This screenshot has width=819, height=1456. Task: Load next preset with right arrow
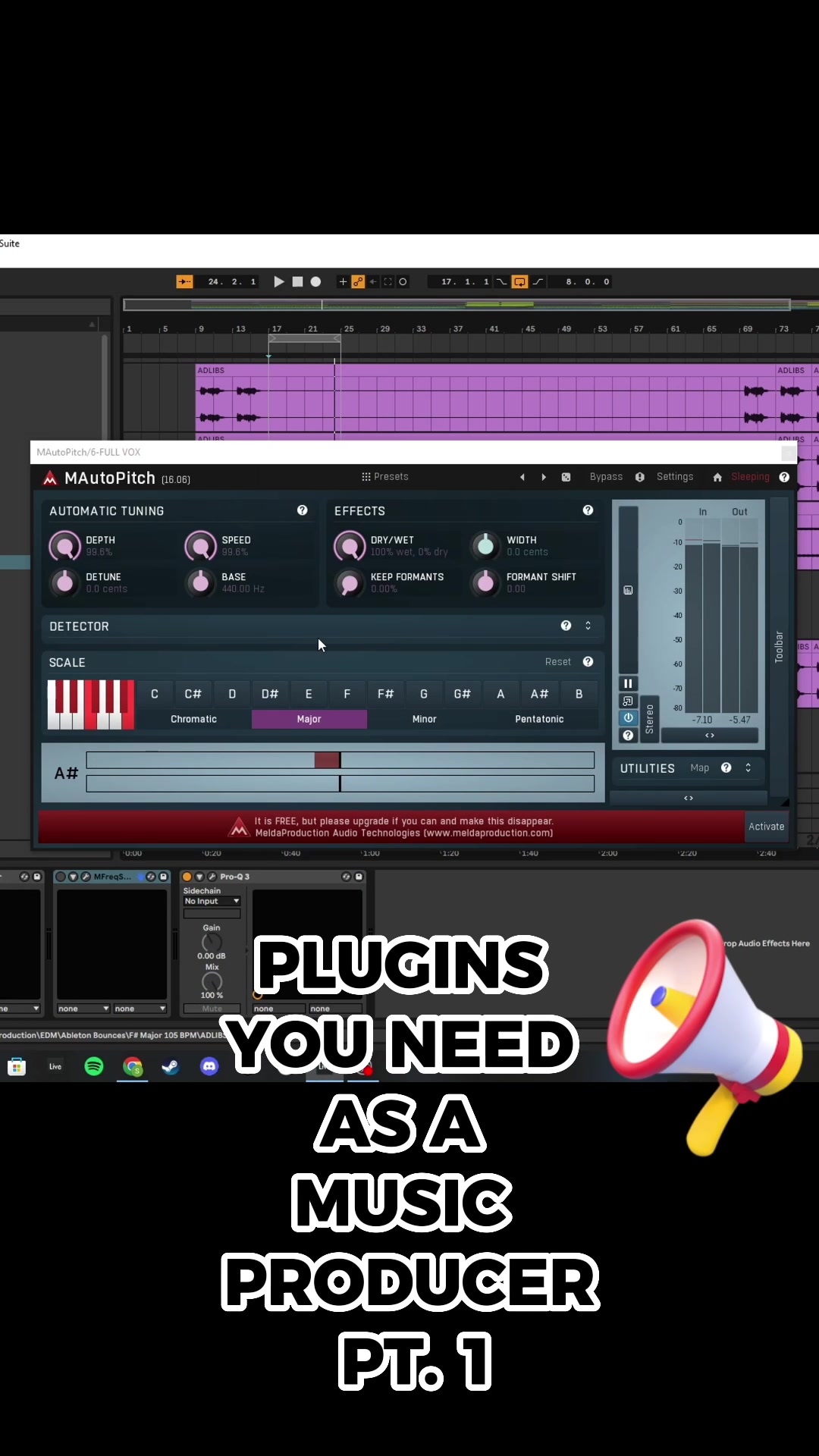tap(544, 477)
